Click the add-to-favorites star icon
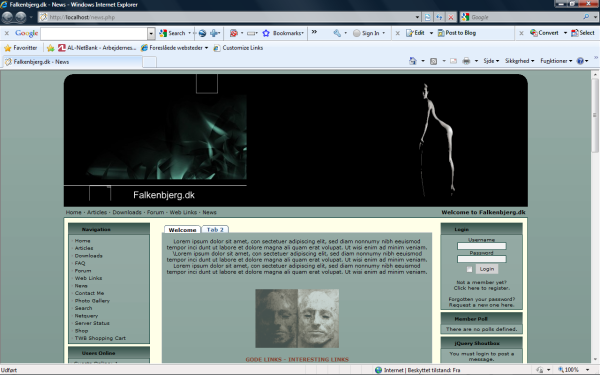600x375 pixels. [x=51, y=48]
